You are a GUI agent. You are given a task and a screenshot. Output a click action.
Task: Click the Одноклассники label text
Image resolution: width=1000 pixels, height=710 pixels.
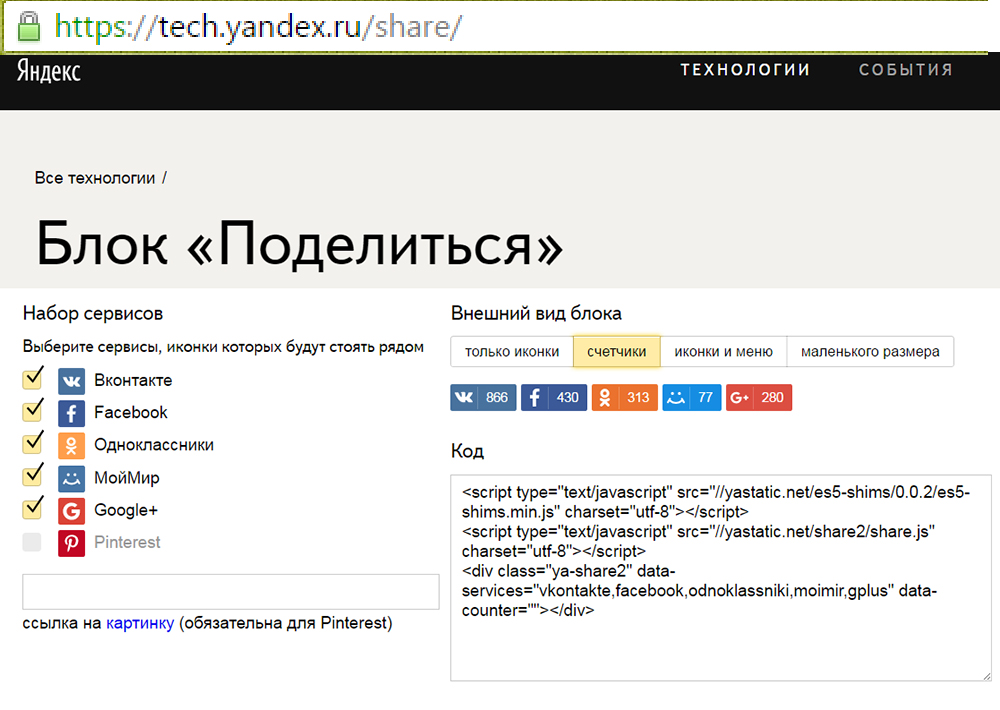click(x=154, y=445)
